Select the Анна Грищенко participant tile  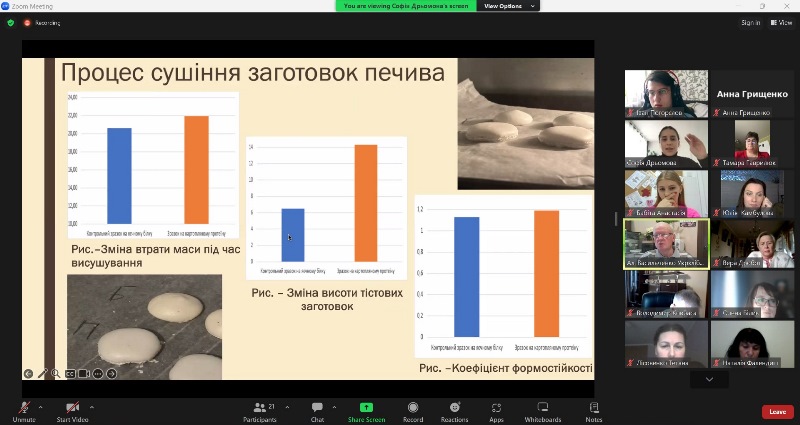click(x=752, y=94)
